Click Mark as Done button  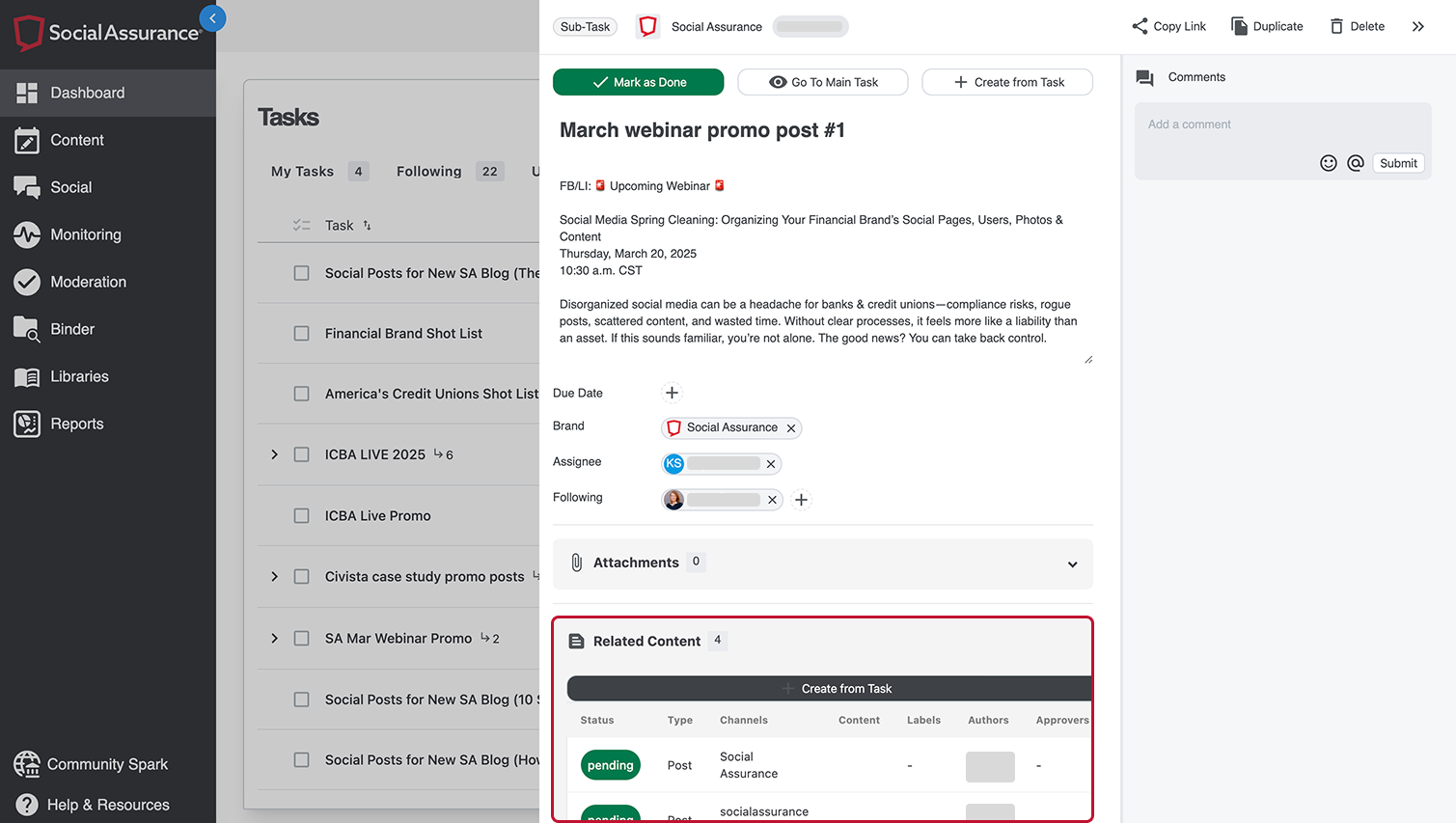tap(638, 82)
